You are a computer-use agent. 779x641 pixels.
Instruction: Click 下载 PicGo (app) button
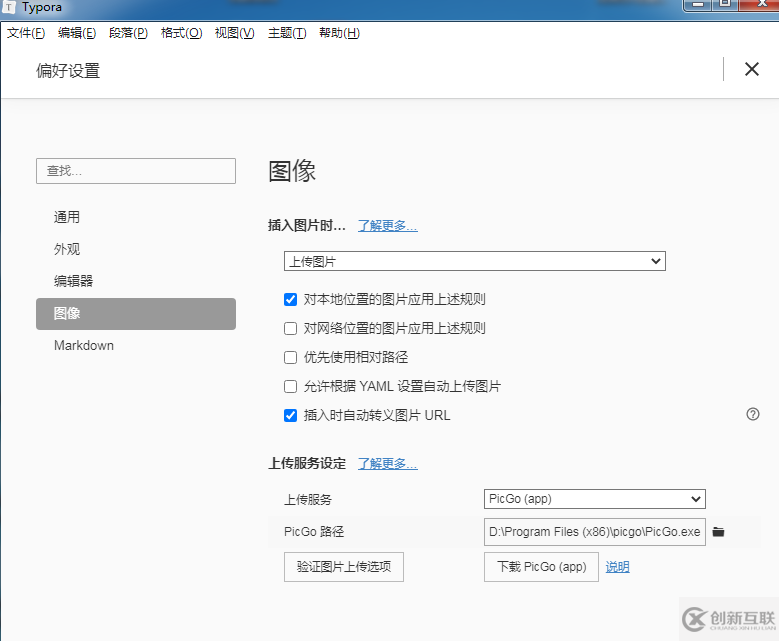(x=541, y=567)
